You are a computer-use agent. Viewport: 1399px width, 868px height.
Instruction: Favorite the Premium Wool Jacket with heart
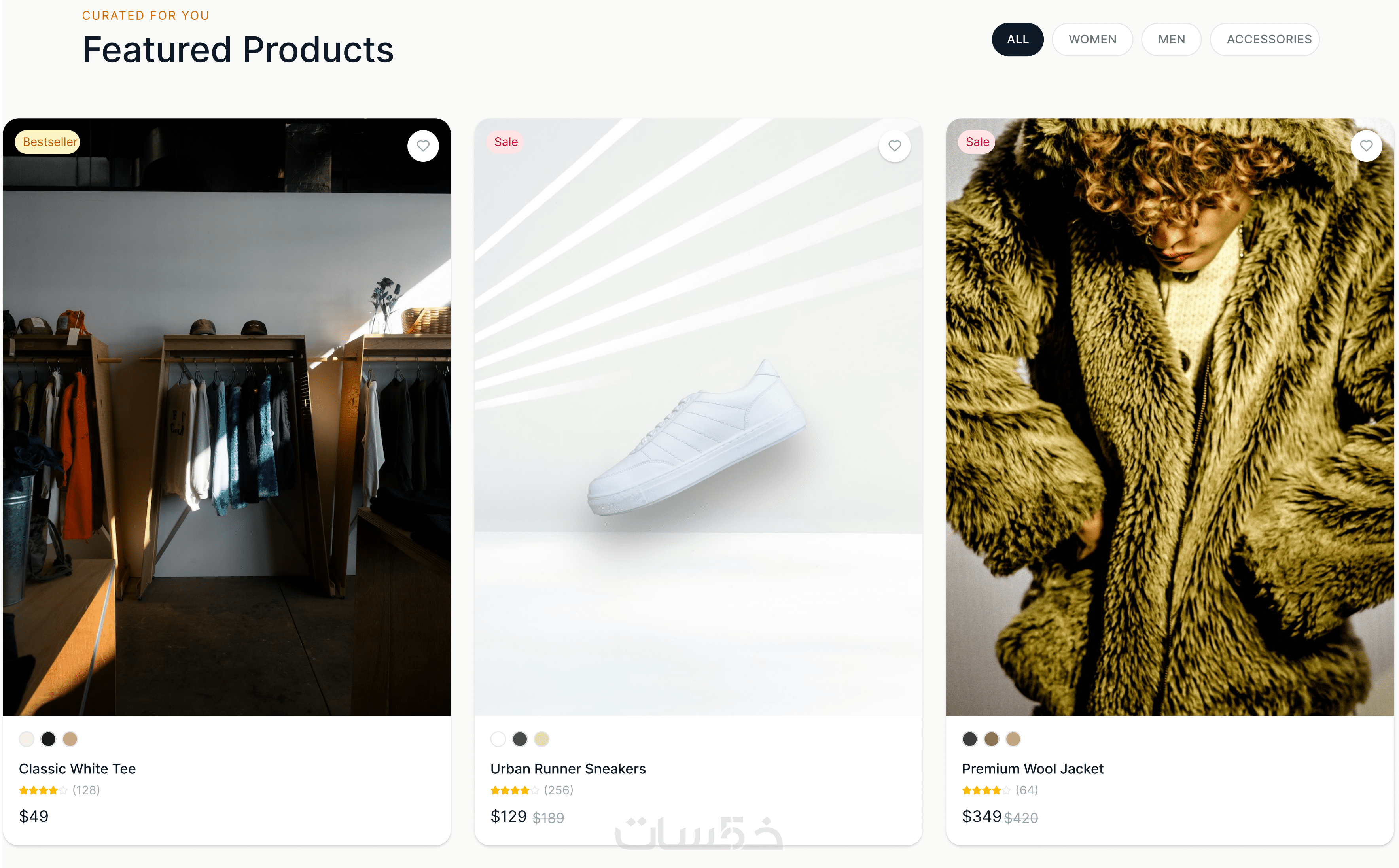pos(1366,146)
